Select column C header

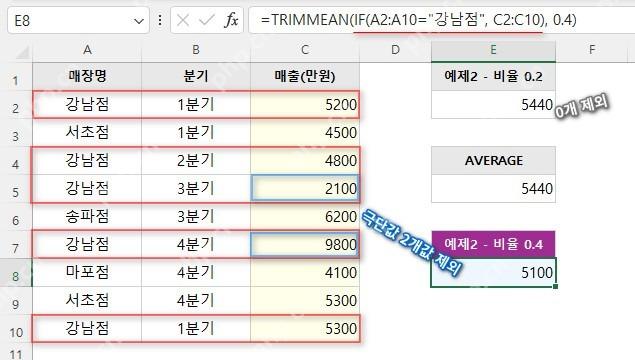pos(305,50)
